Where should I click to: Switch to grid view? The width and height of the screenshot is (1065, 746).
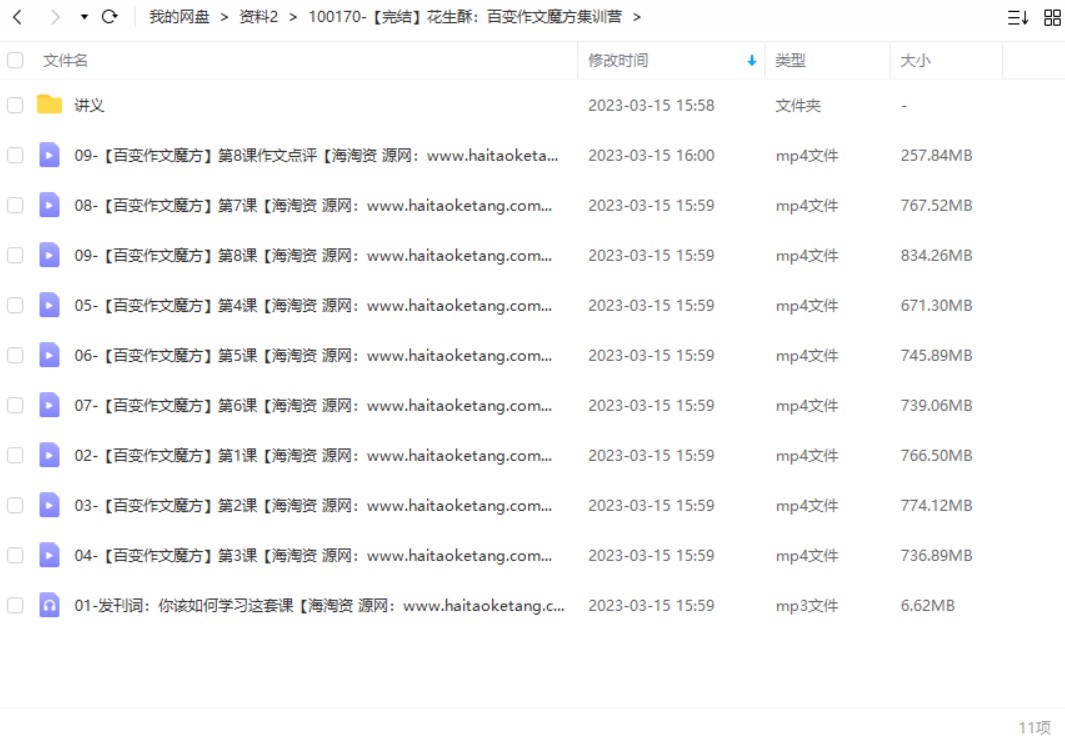click(1052, 18)
